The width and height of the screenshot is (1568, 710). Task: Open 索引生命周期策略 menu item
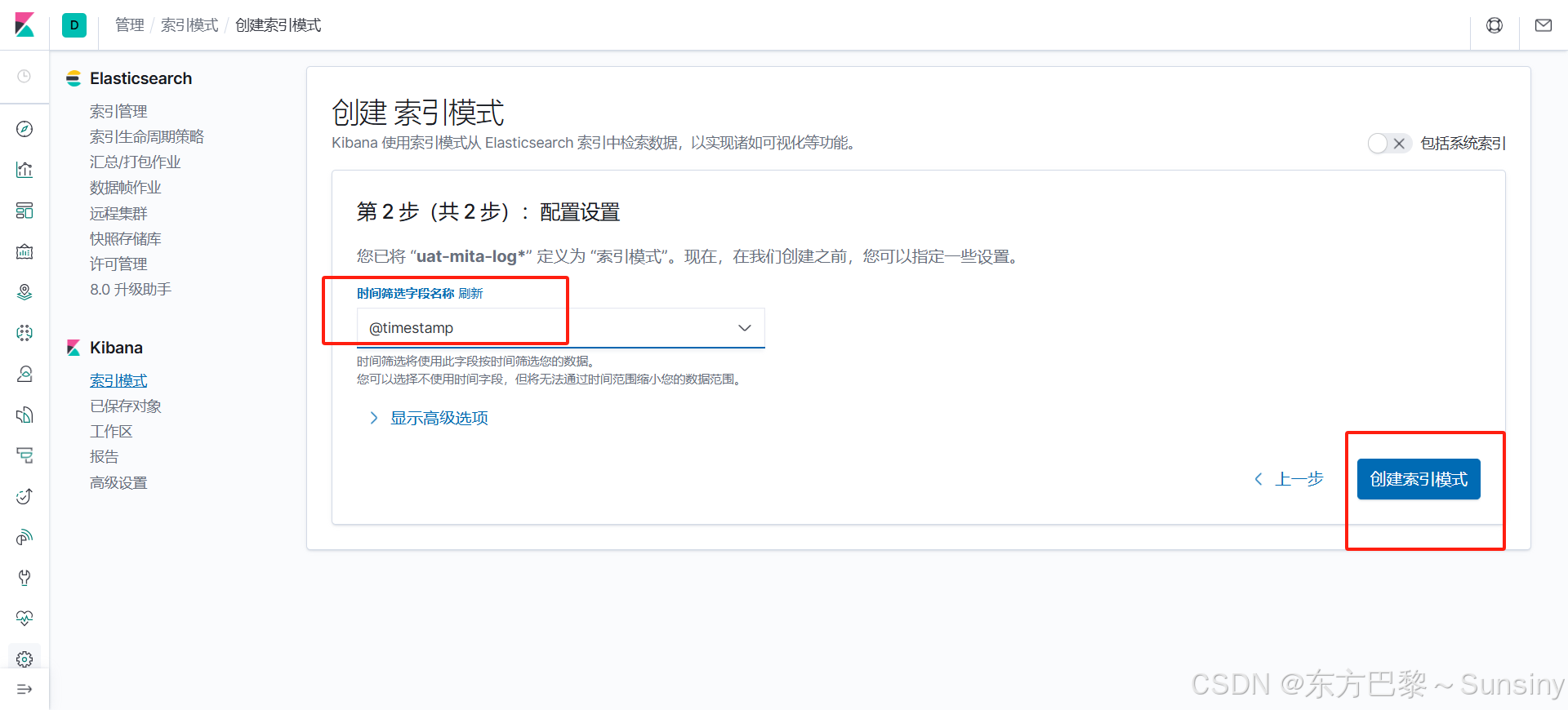coord(147,136)
